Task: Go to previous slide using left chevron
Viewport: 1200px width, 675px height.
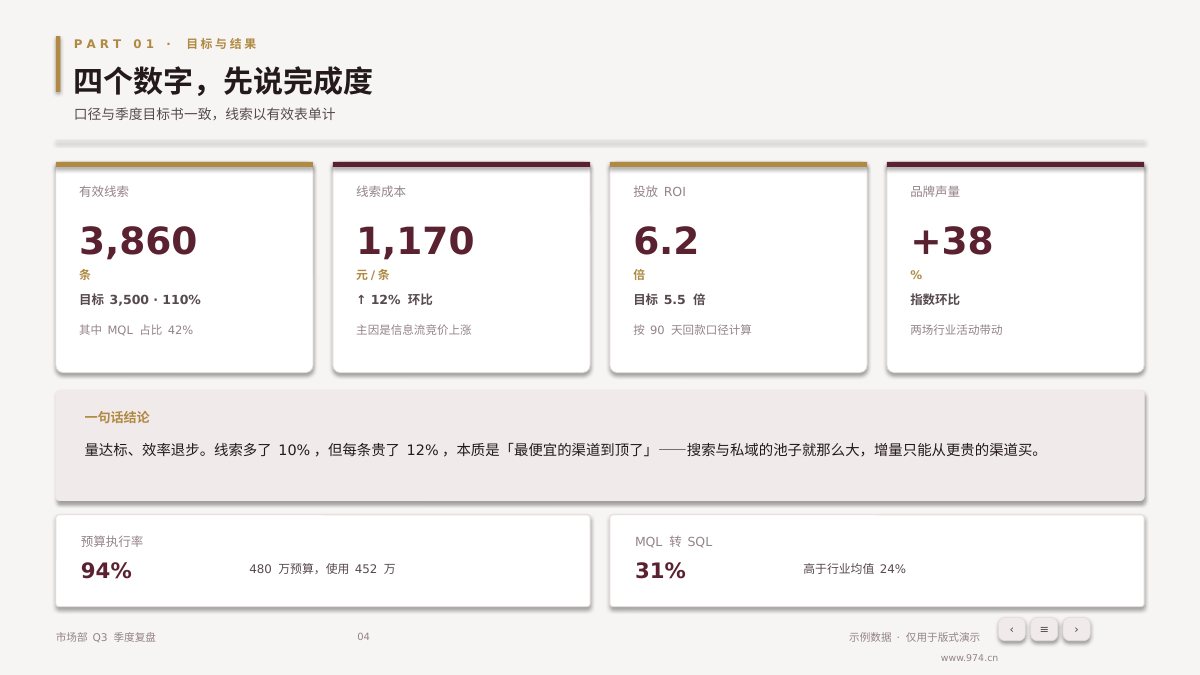Action: [x=1012, y=629]
